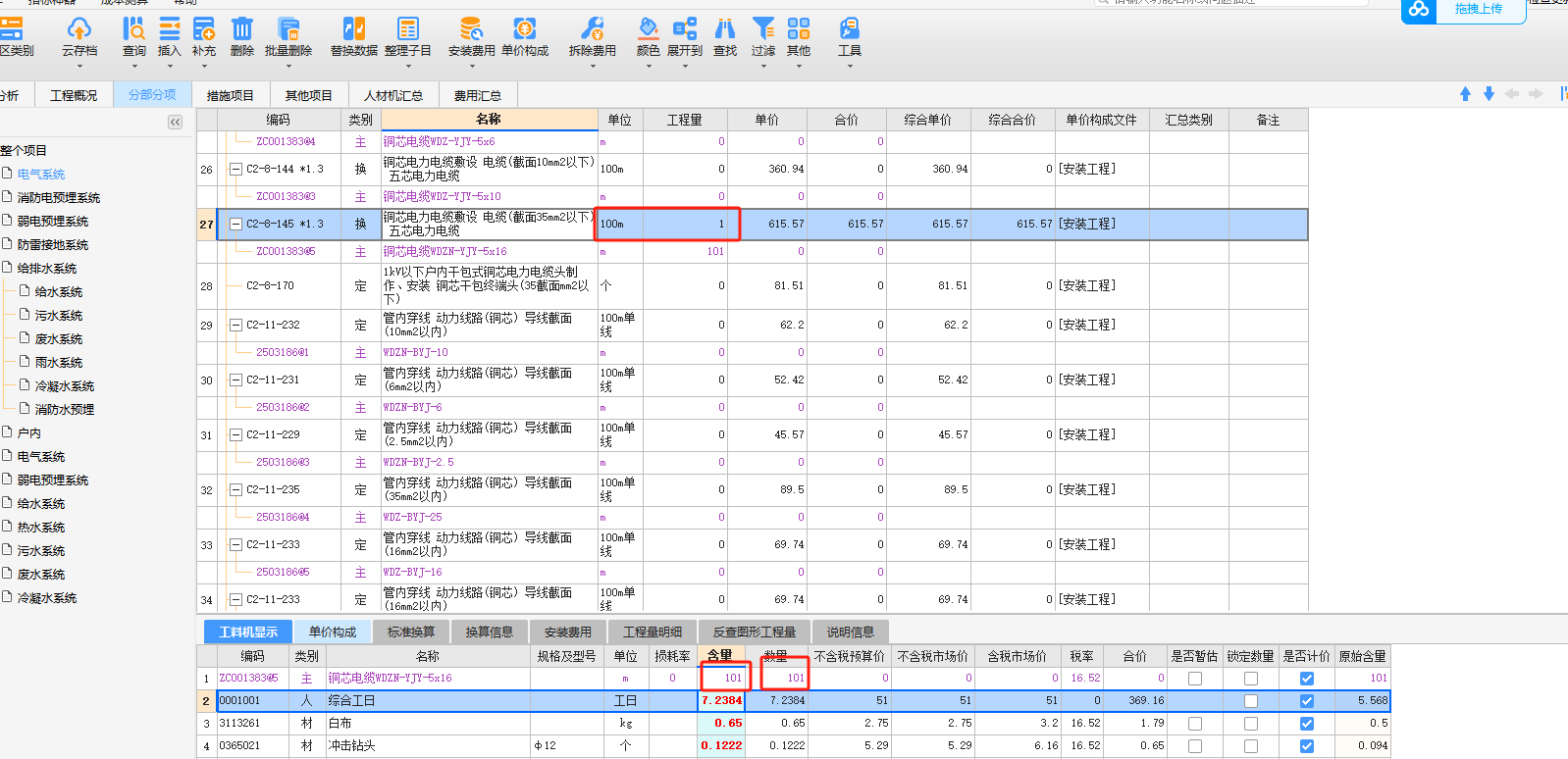Click the 展开到 expand-to icon

(685, 28)
